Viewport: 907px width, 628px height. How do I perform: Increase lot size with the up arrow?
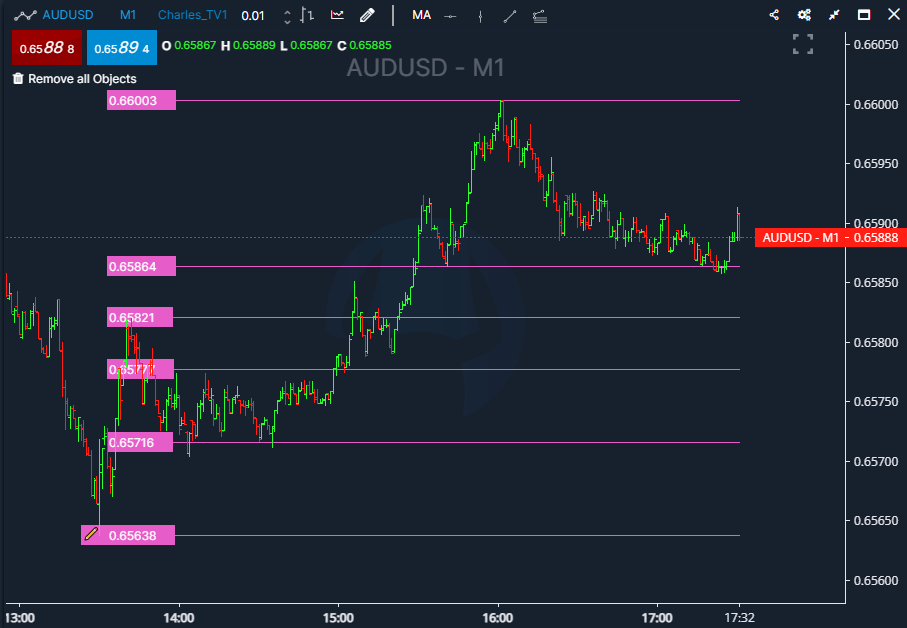click(287, 12)
